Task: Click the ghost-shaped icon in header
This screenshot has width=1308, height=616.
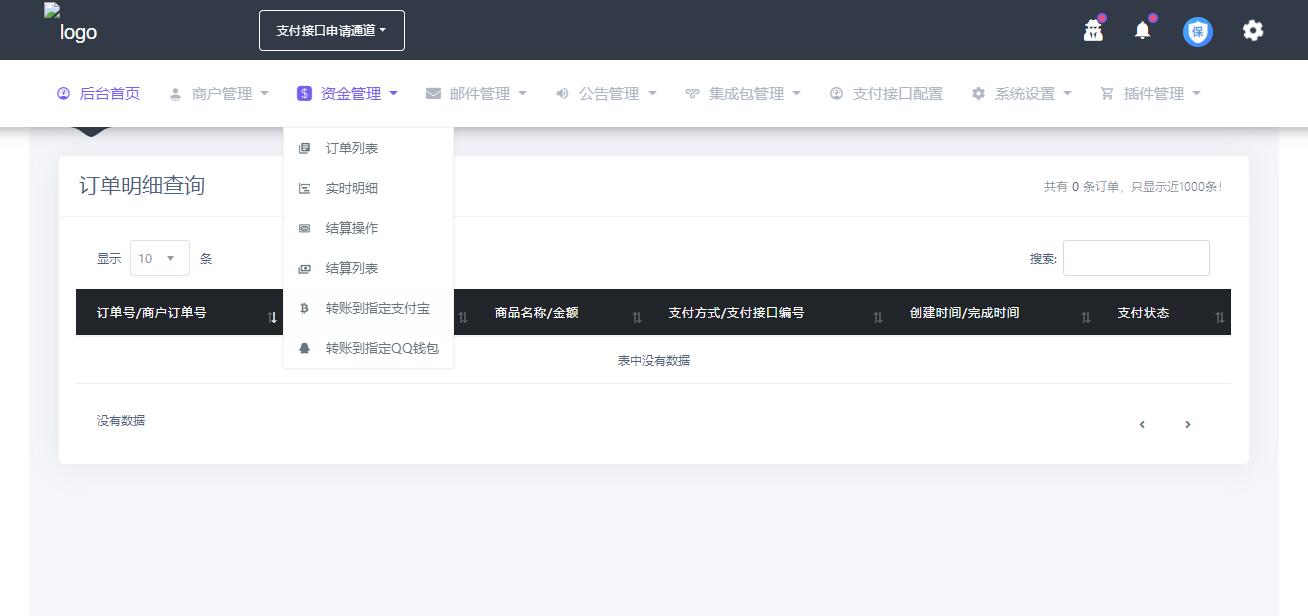Action: click(x=1093, y=31)
